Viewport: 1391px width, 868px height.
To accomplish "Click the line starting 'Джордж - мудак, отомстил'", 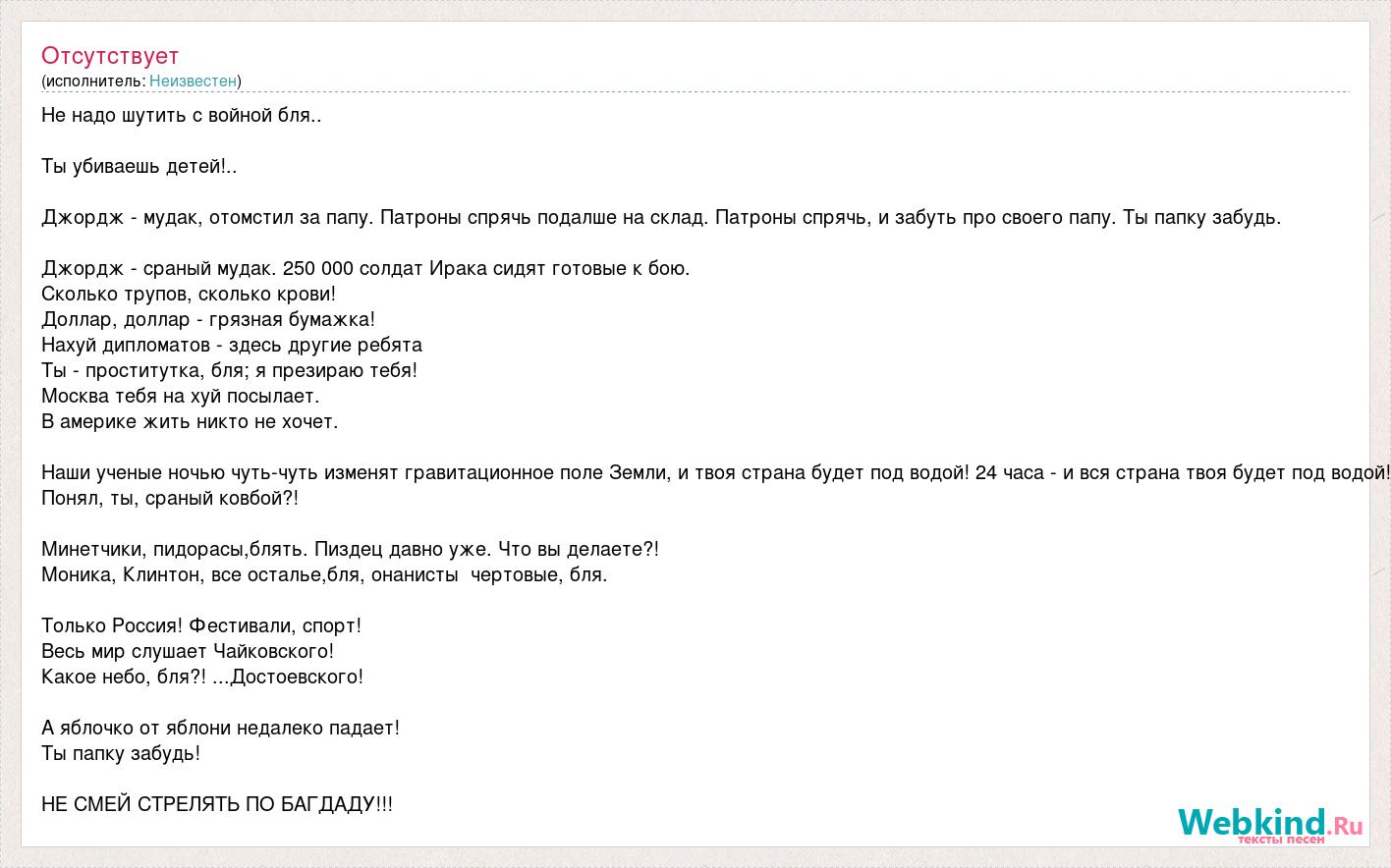I will (x=661, y=217).
